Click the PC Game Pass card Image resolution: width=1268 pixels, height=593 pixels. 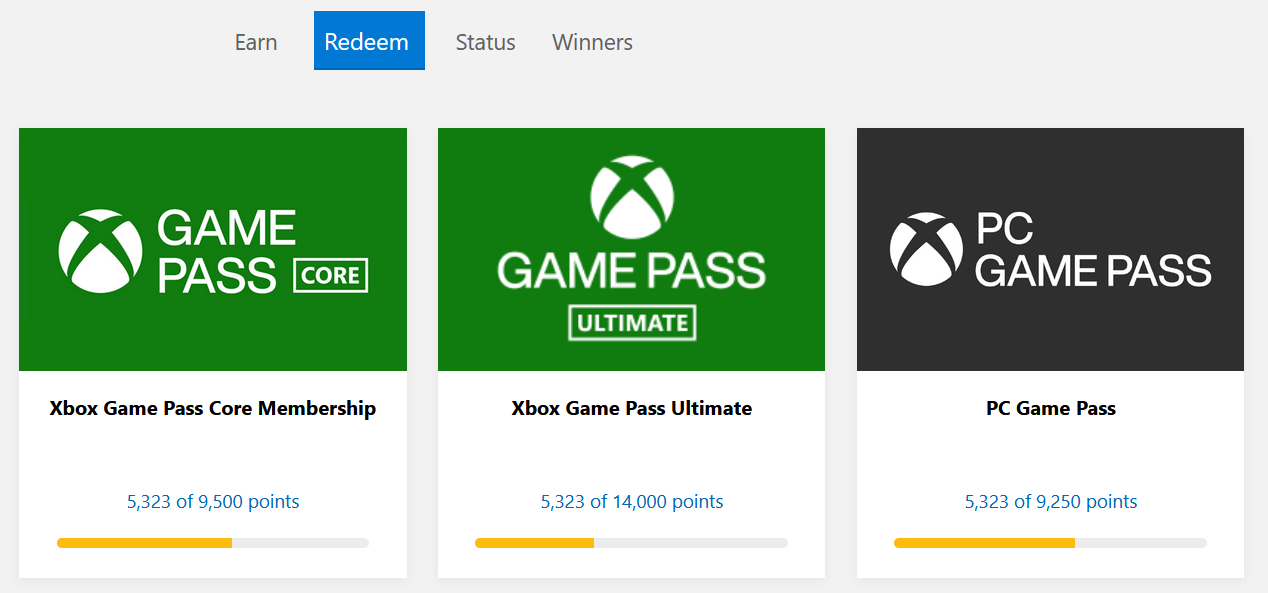pyautogui.click(x=1050, y=350)
